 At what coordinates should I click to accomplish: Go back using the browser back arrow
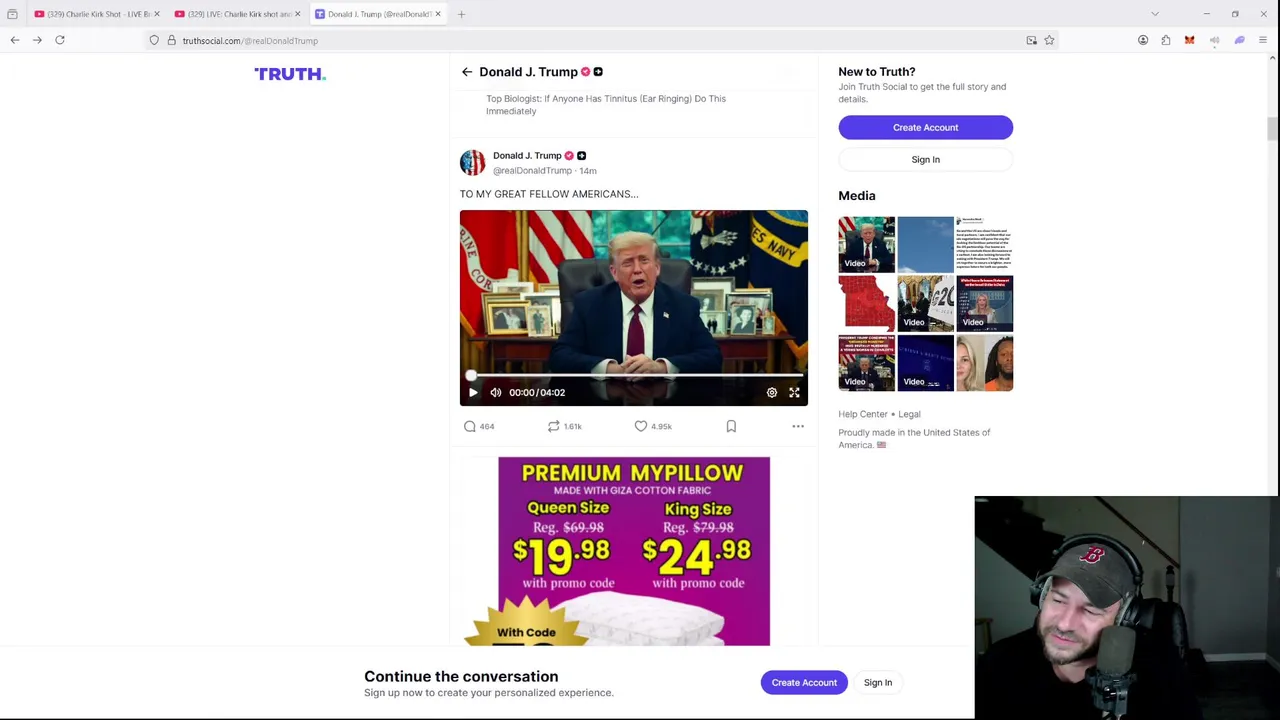coord(15,40)
